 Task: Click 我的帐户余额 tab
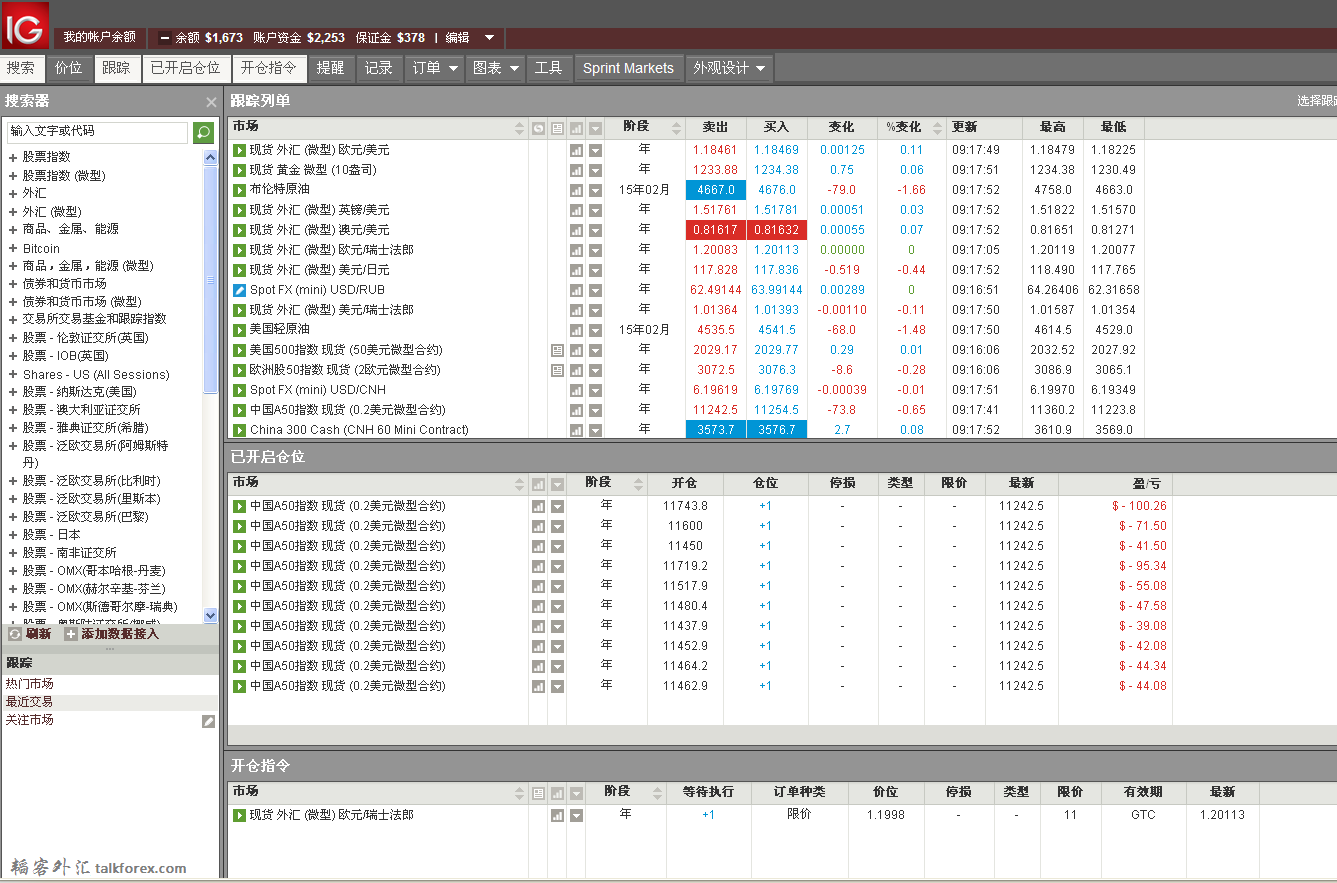[99, 37]
